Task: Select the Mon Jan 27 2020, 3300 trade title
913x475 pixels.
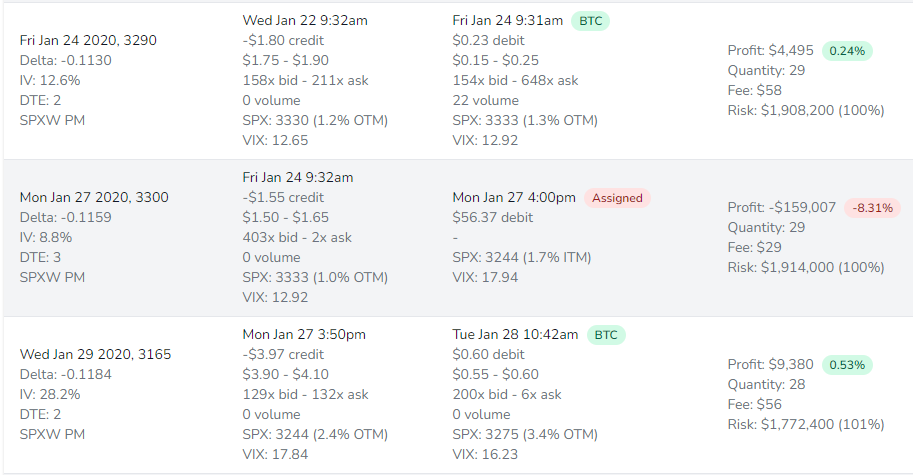Action: coord(94,197)
